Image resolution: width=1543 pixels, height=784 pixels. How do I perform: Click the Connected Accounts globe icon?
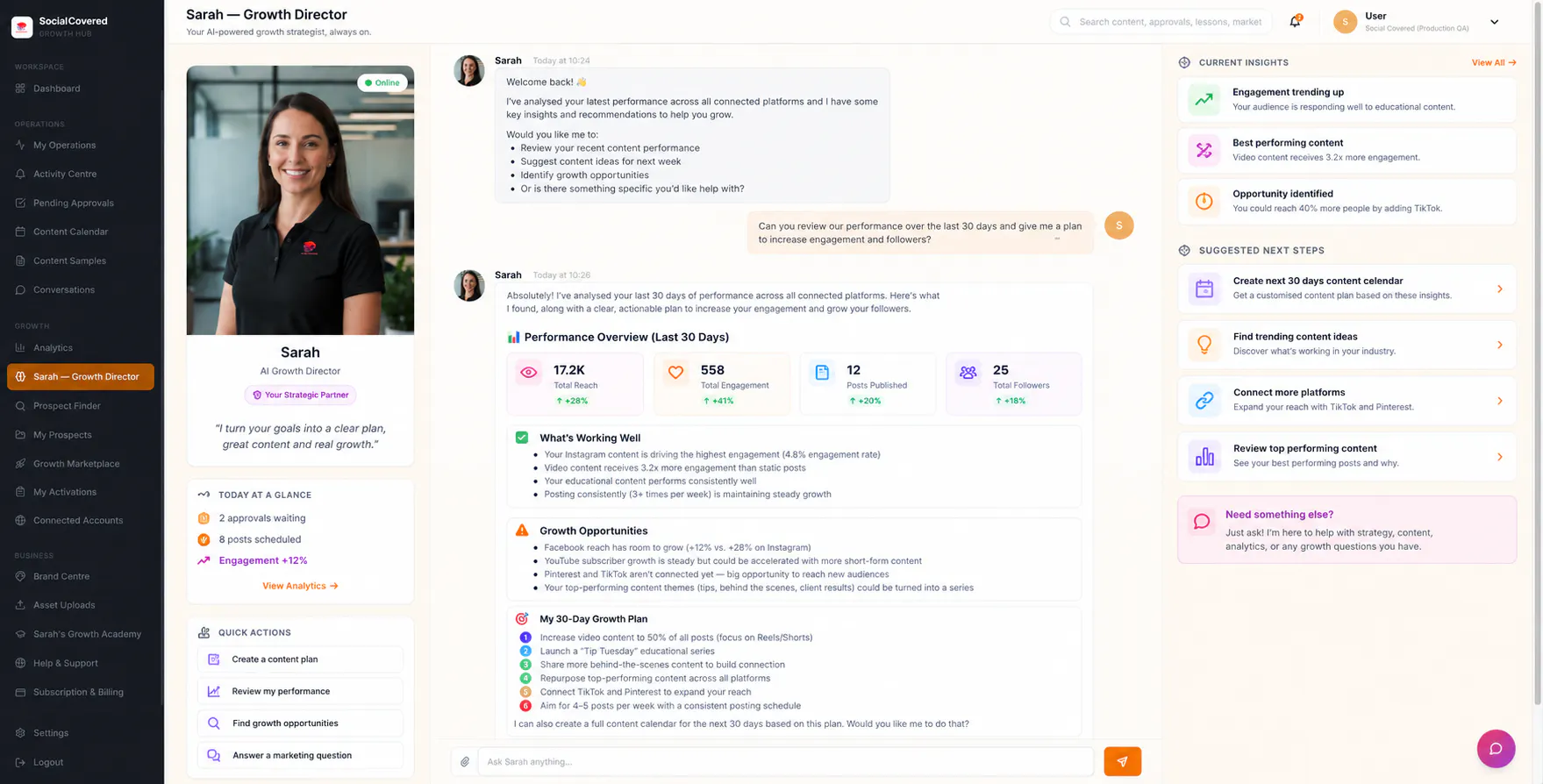coord(20,520)
